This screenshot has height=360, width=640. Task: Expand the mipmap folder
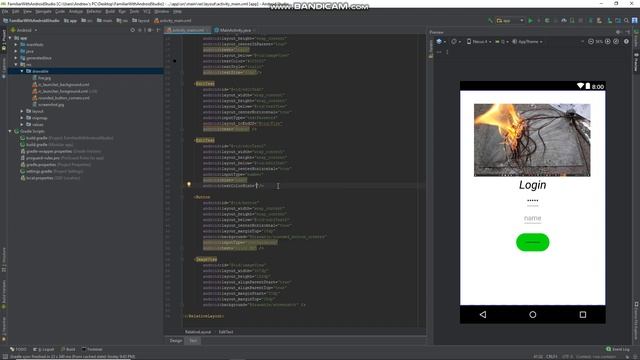point(22,118)
